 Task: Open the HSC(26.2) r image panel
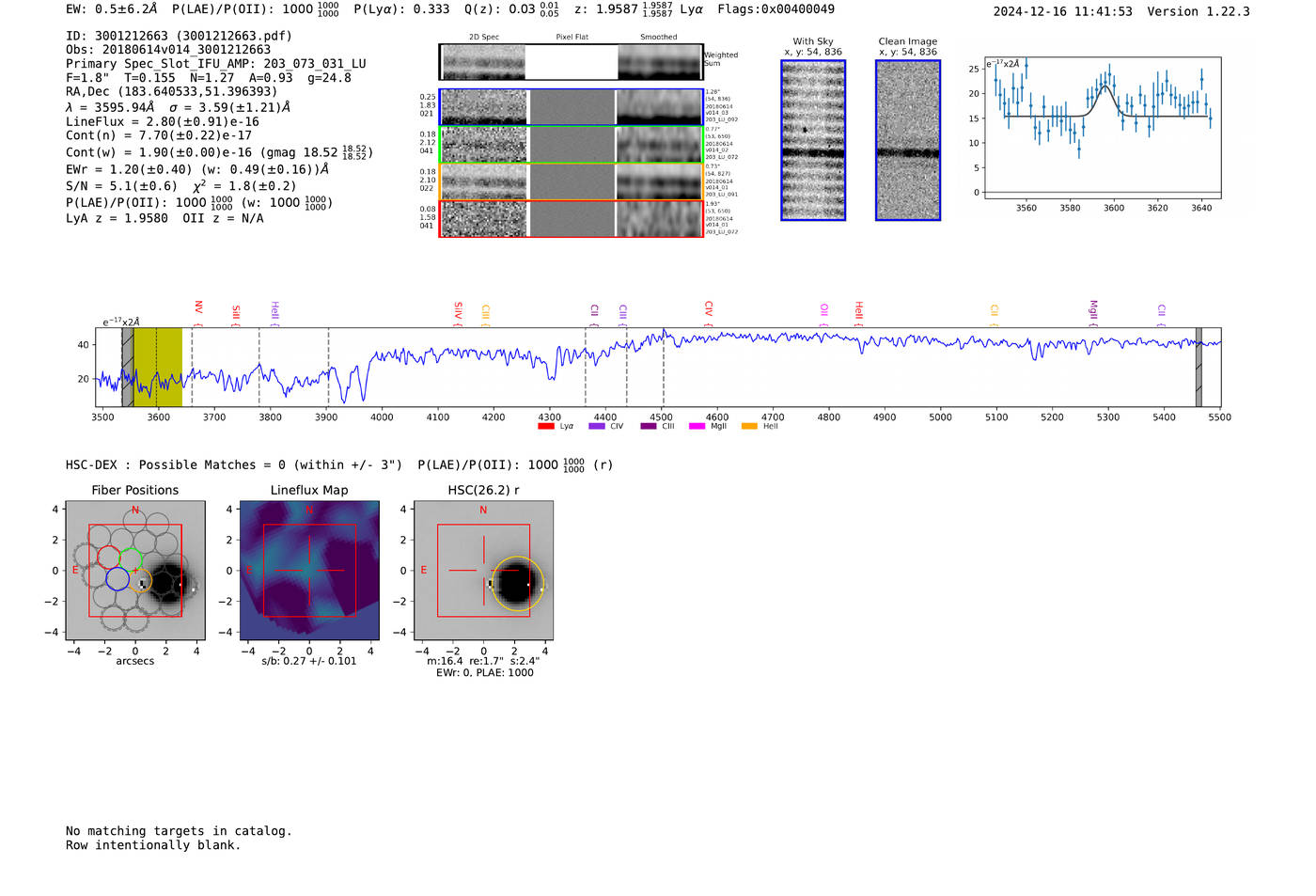(483, 571)
